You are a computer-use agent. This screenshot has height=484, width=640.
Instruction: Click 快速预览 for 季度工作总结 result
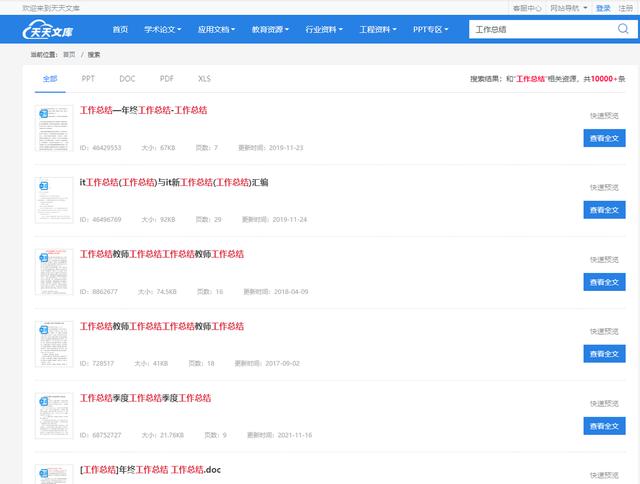click(604, 404)
